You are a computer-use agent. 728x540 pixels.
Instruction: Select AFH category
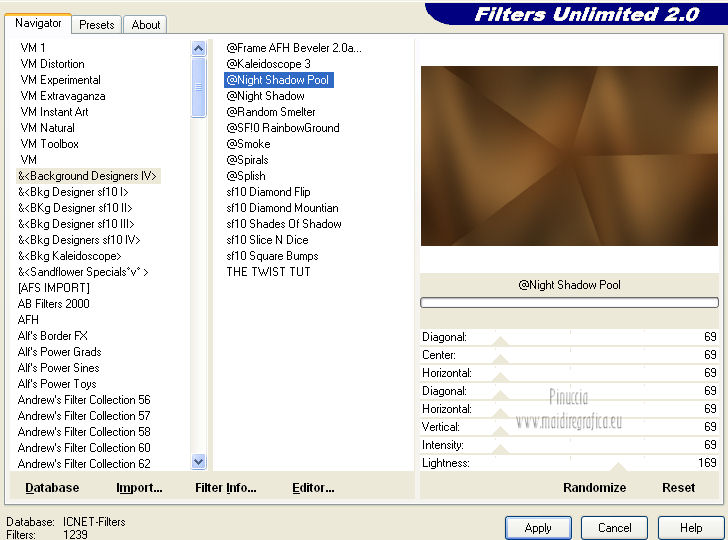click(28, 320)
